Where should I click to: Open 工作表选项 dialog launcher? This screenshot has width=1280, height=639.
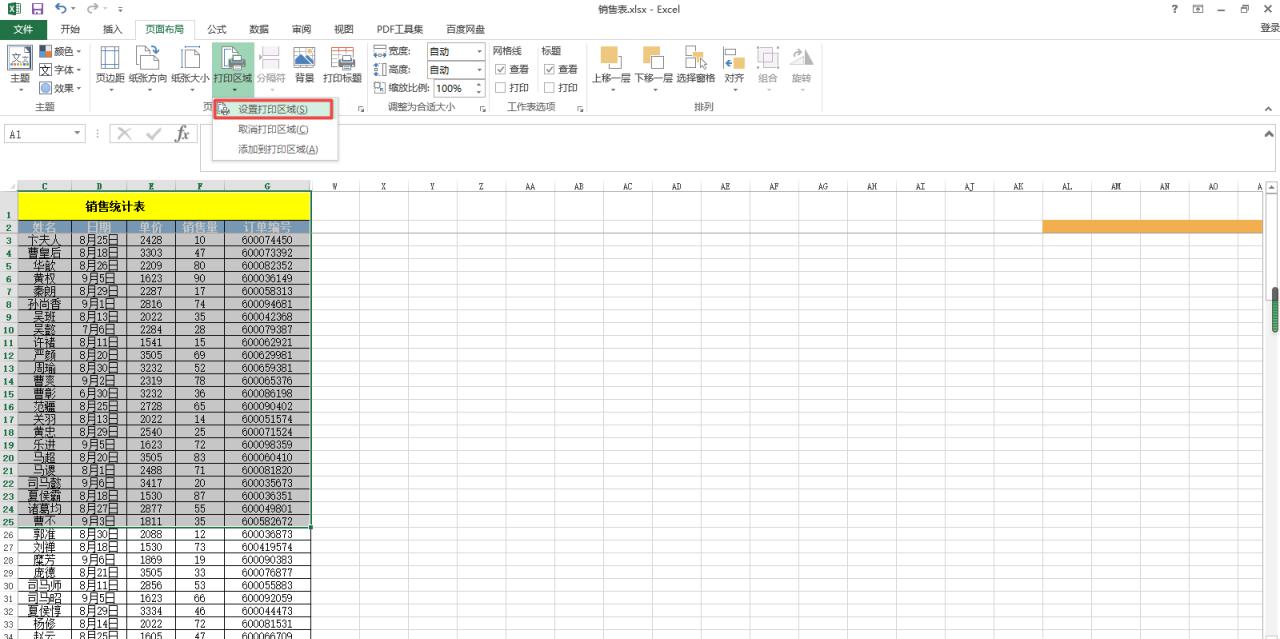(x=580, y=108)
